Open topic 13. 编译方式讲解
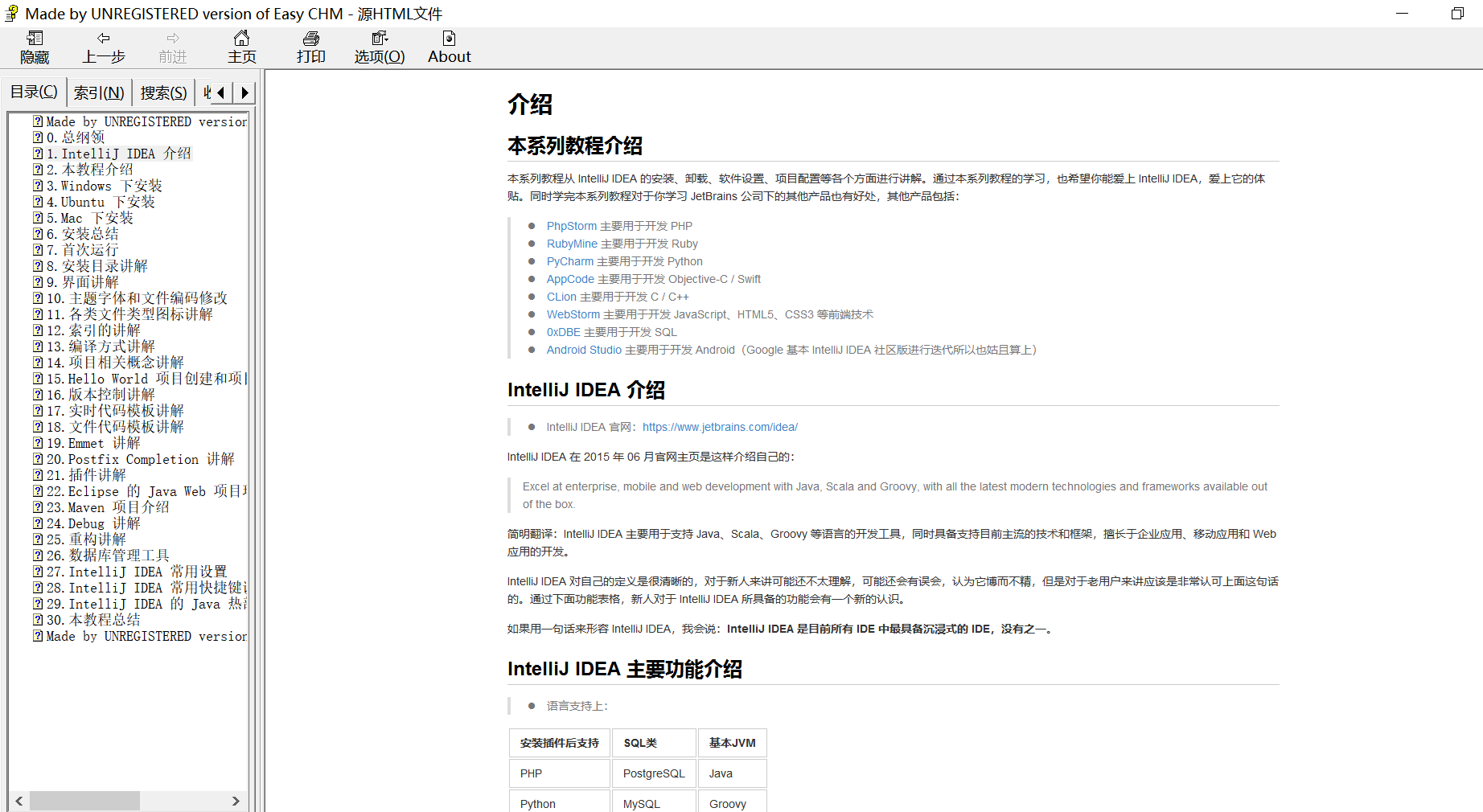Viewport: 1483px width, 812px height. point(101,347)
